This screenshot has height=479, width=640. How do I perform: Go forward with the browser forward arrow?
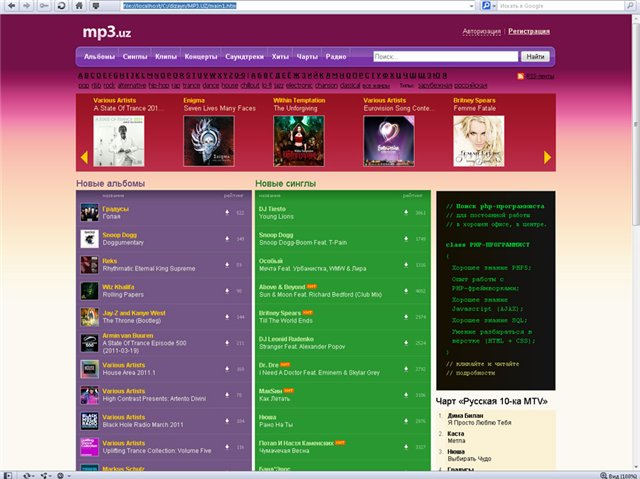[27, 6]
